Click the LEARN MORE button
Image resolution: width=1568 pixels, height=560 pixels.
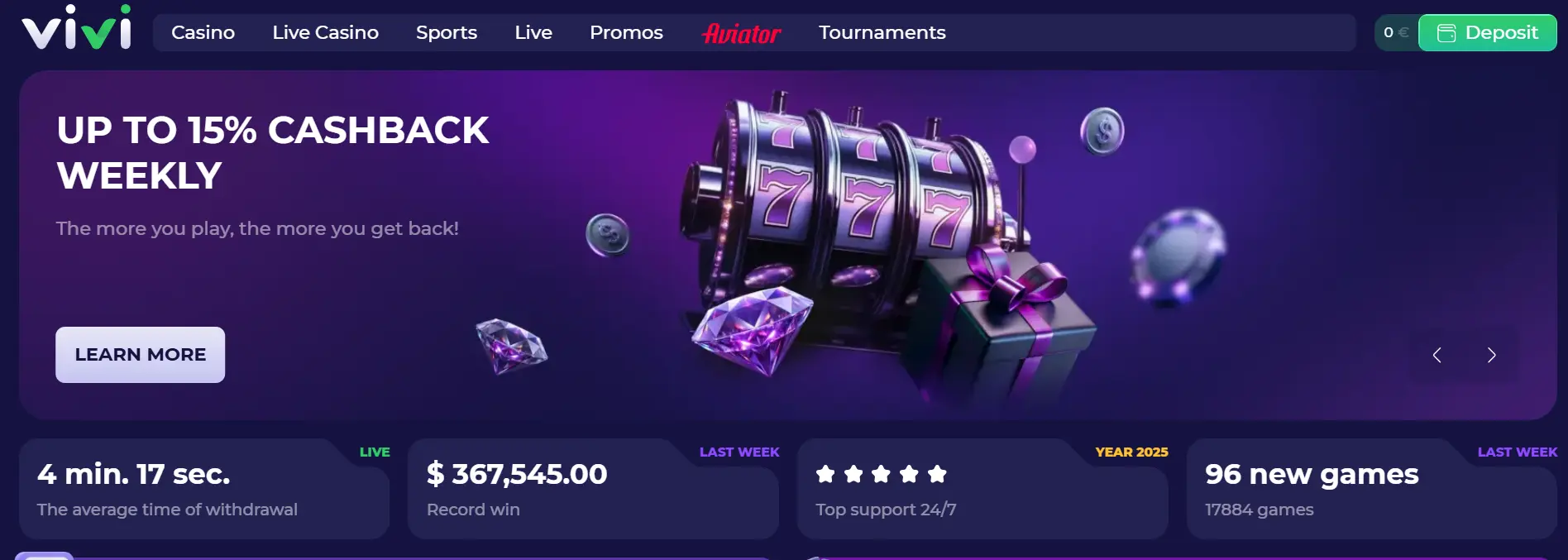point(140,355)
